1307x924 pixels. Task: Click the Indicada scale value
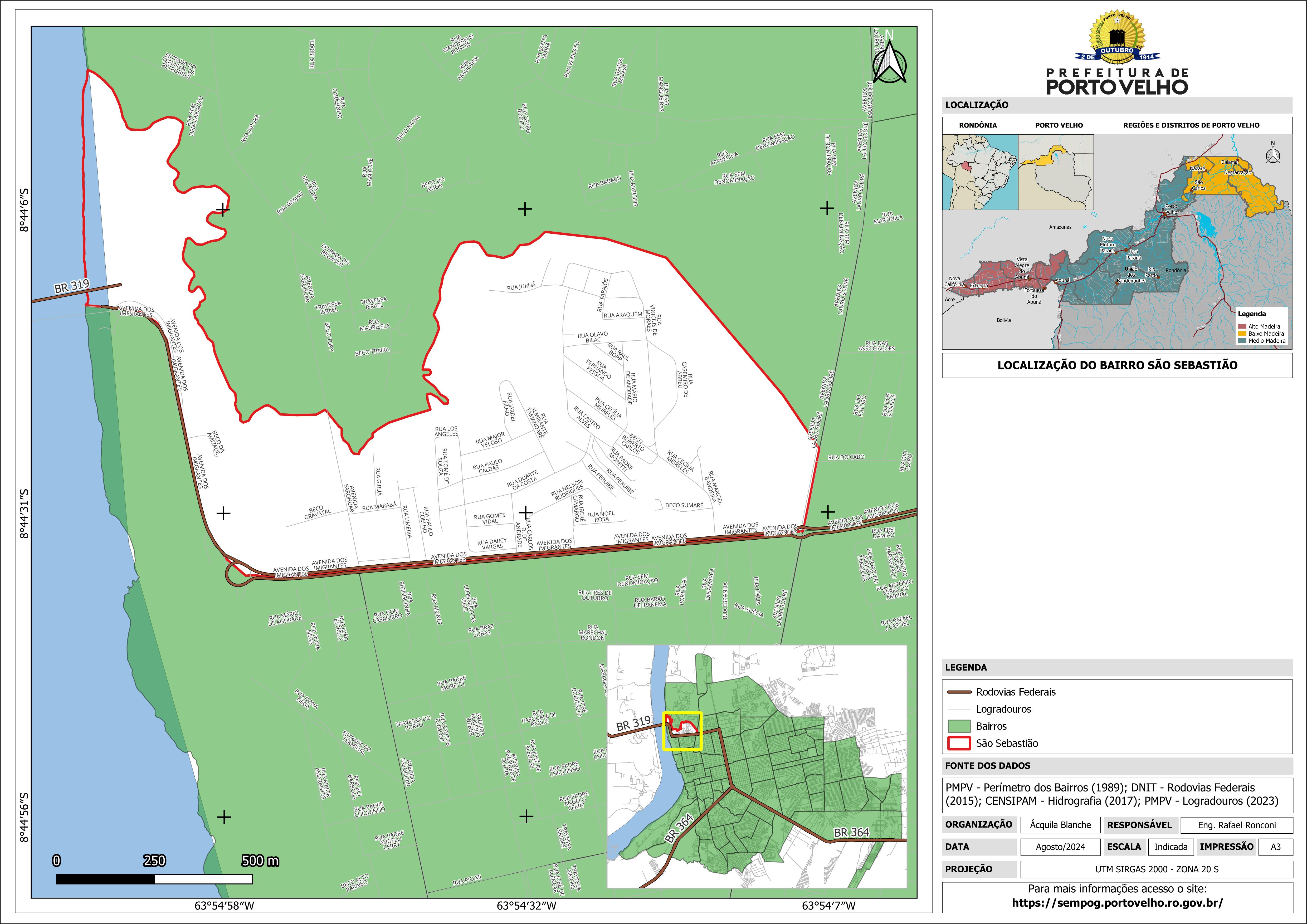coord(1171,847)
